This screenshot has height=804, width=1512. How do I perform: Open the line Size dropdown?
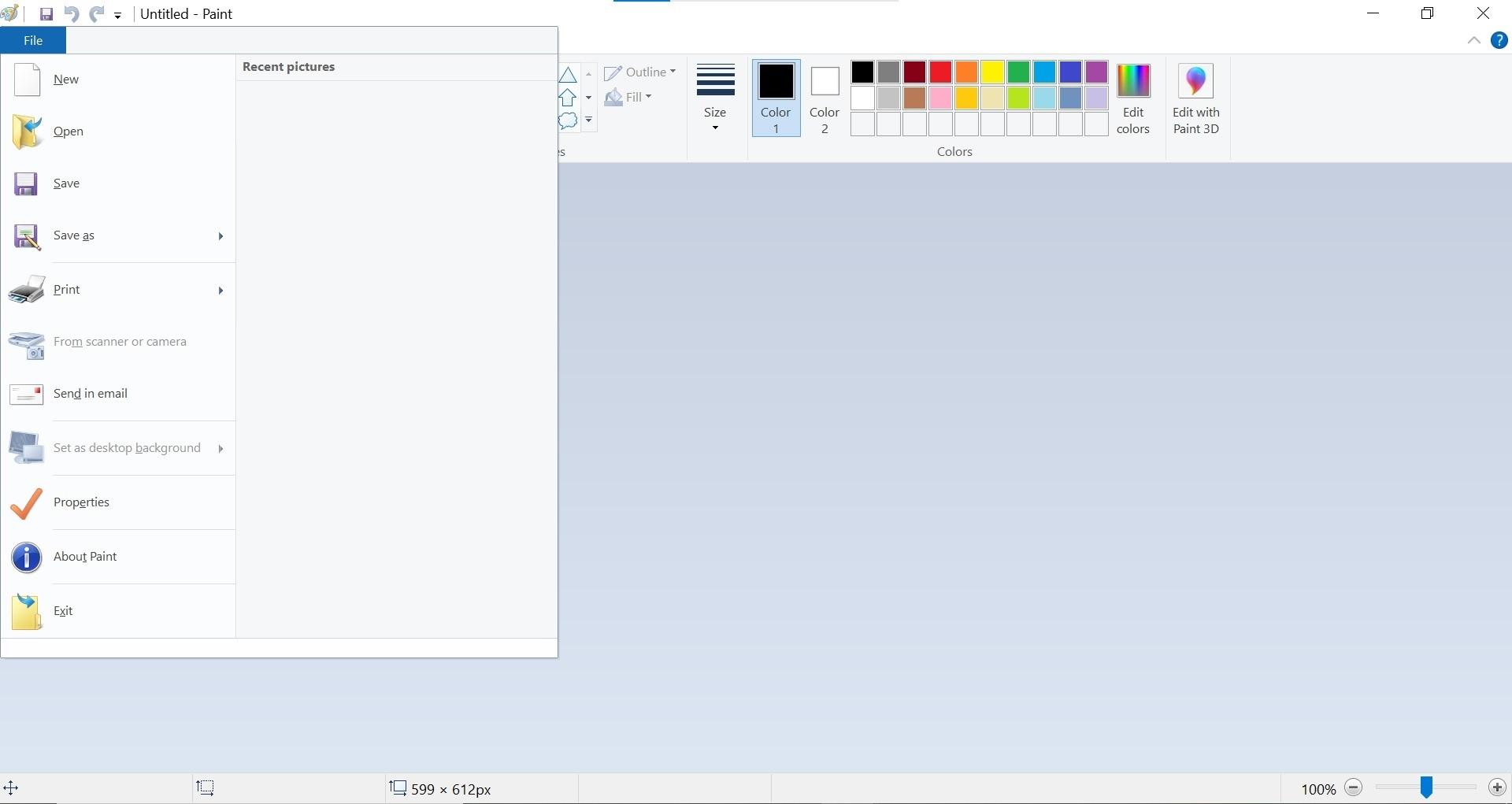[715, 98]
